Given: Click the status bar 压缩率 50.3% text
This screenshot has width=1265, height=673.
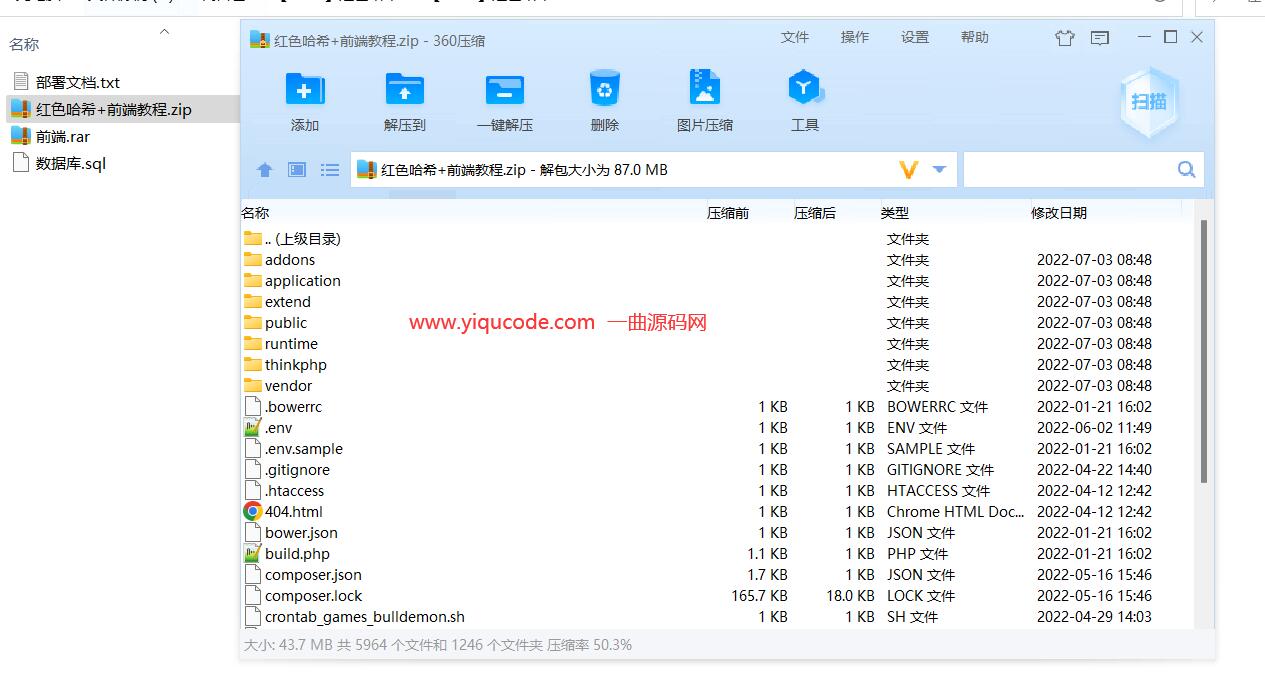Looking at the screenshot, I should (x=589, y=645).
